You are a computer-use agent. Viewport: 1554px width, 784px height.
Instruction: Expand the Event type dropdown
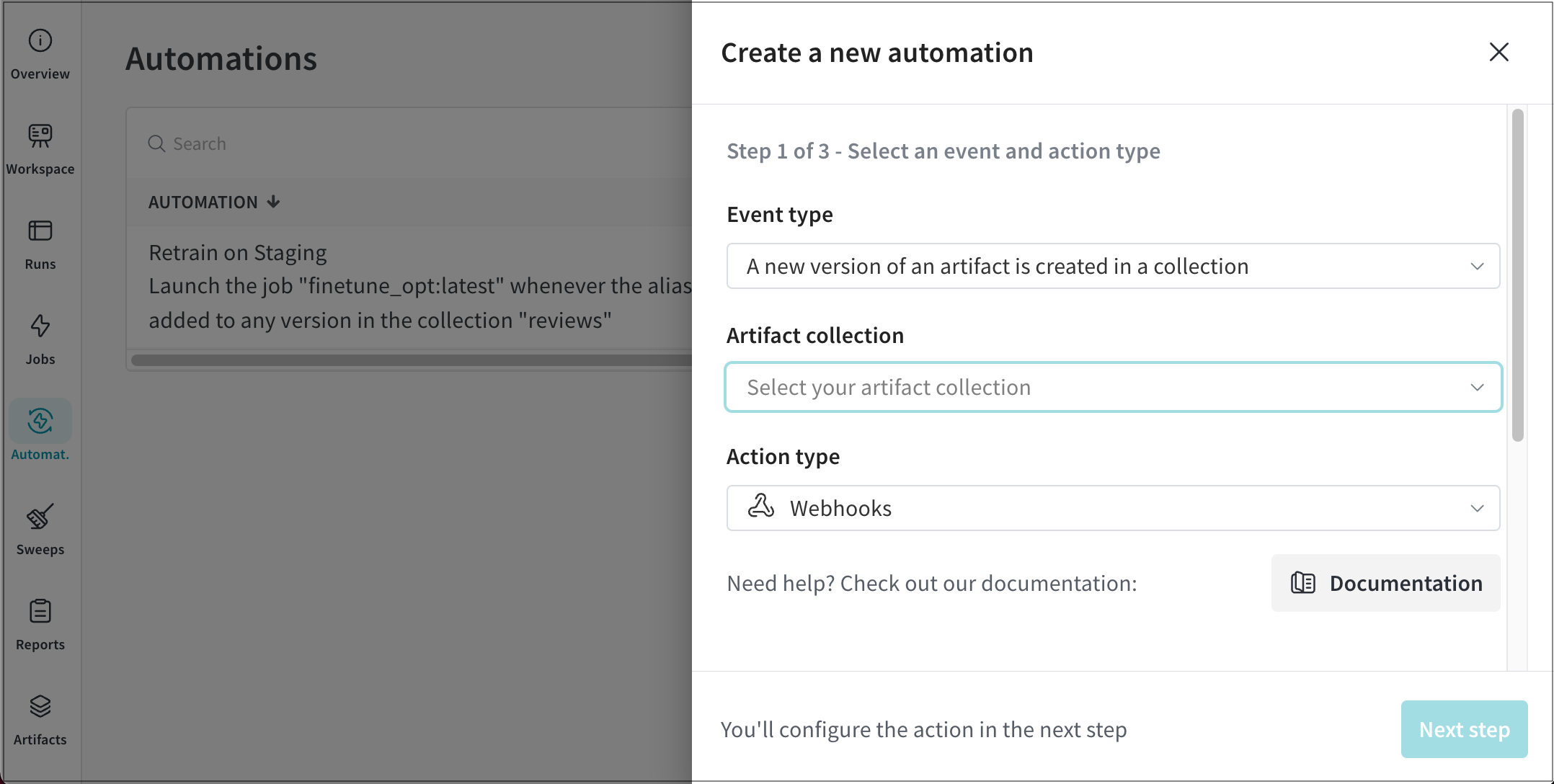click(1113, 266)
